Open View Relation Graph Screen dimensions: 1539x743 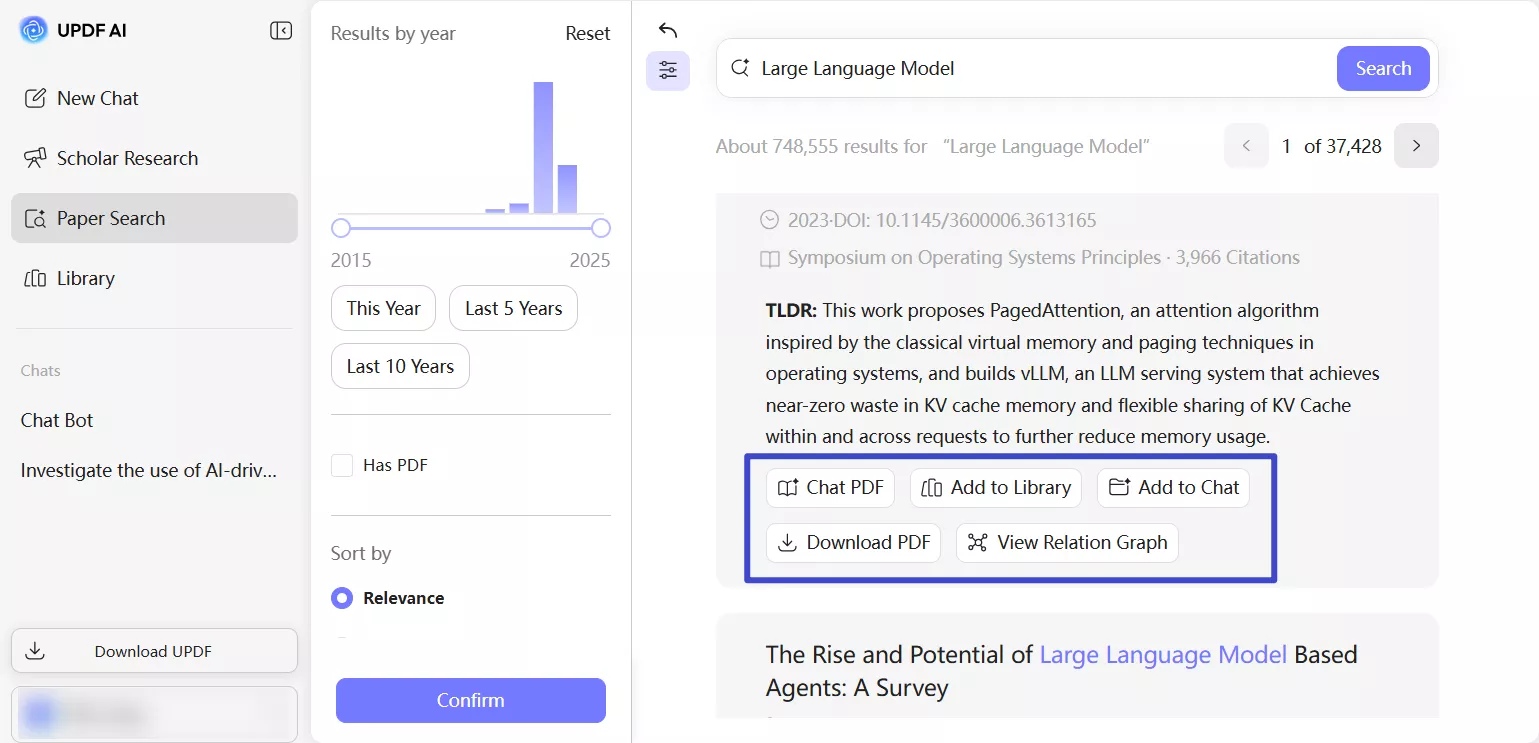point(1067,543)
